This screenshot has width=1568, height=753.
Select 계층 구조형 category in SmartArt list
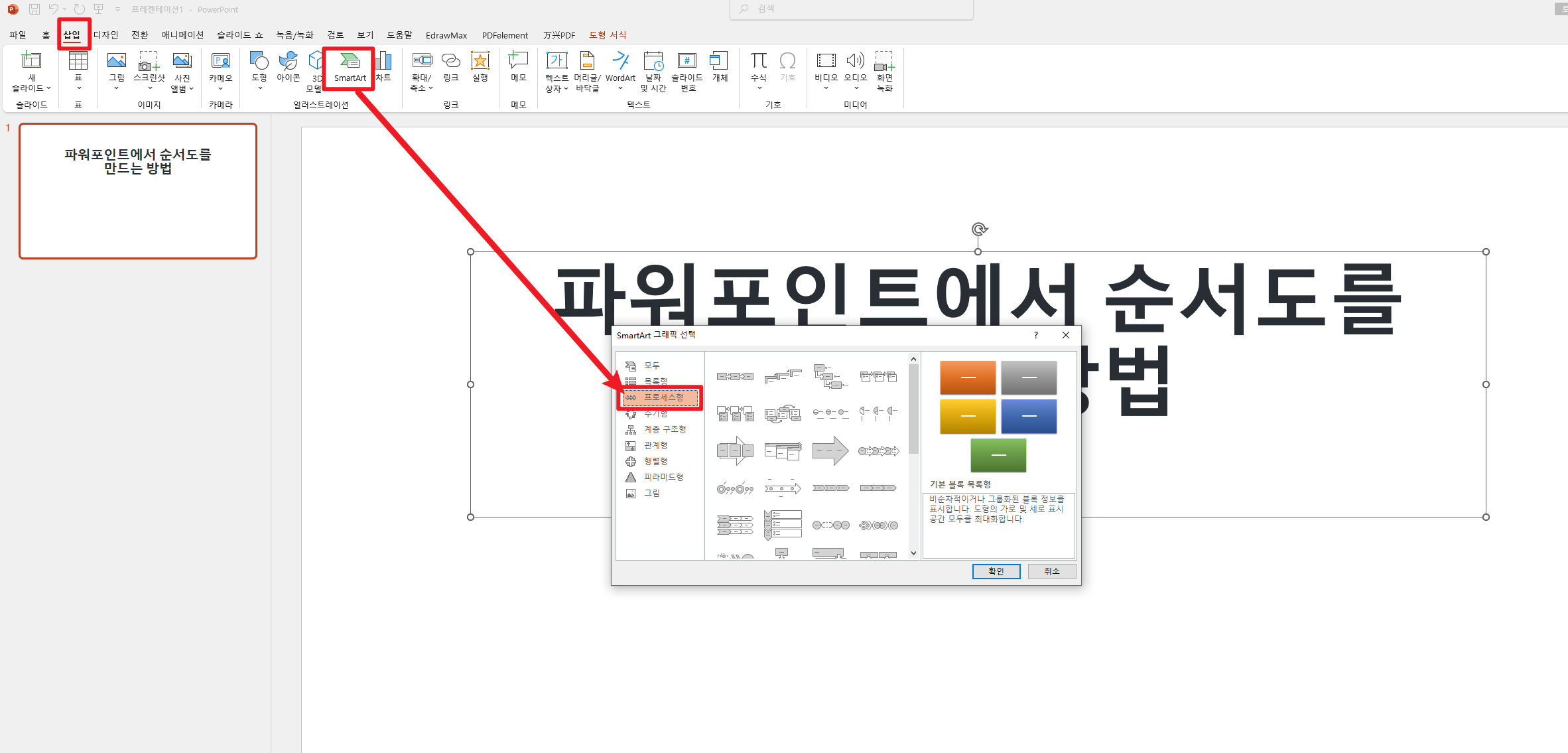tap(664, 429)
